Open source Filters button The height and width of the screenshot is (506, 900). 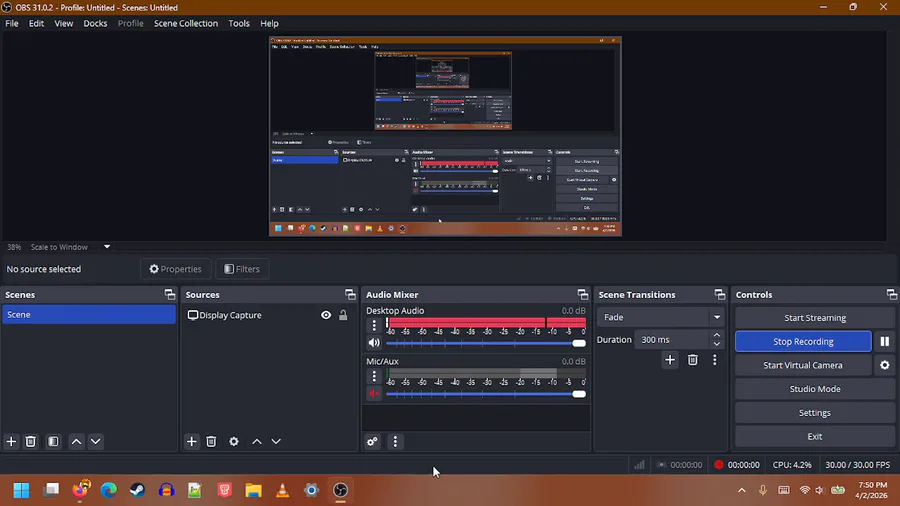click(242, 268)
